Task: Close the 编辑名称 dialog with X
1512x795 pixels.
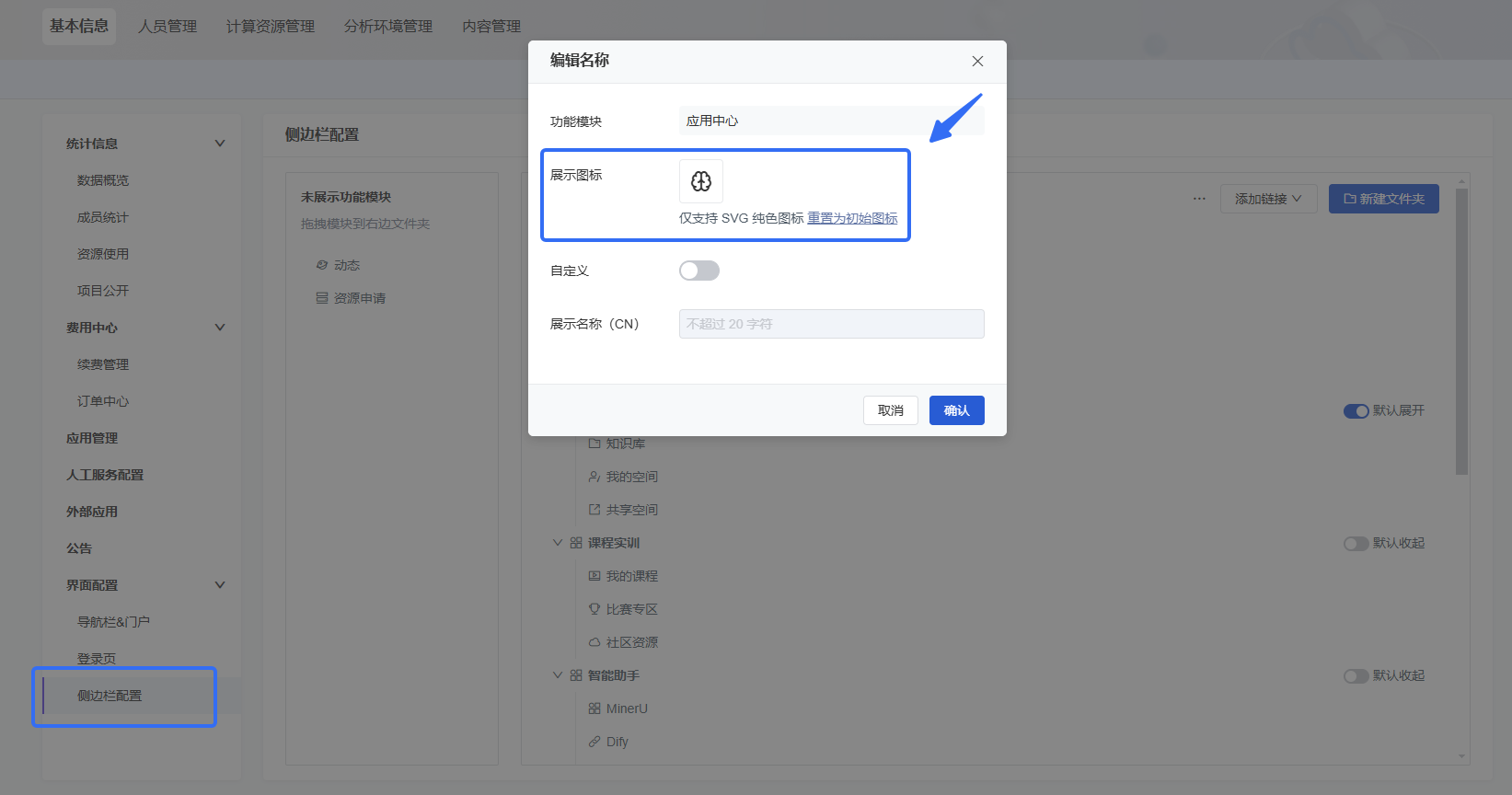Action: (x=977, y=61)
